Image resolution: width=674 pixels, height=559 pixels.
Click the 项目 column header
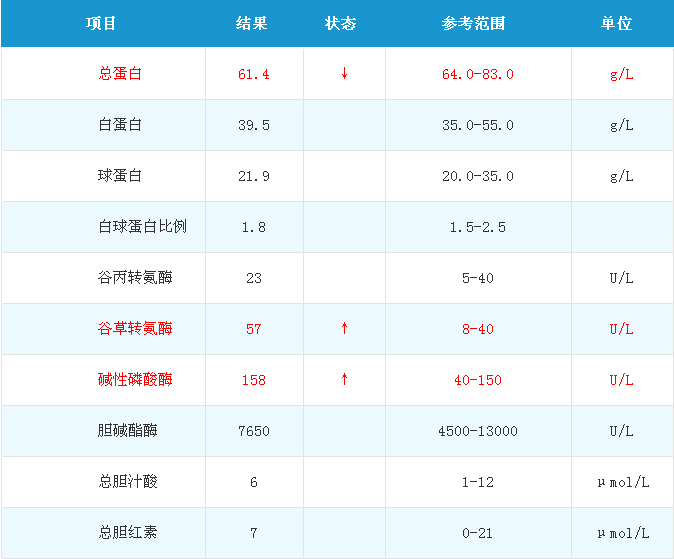pos(101,23)
